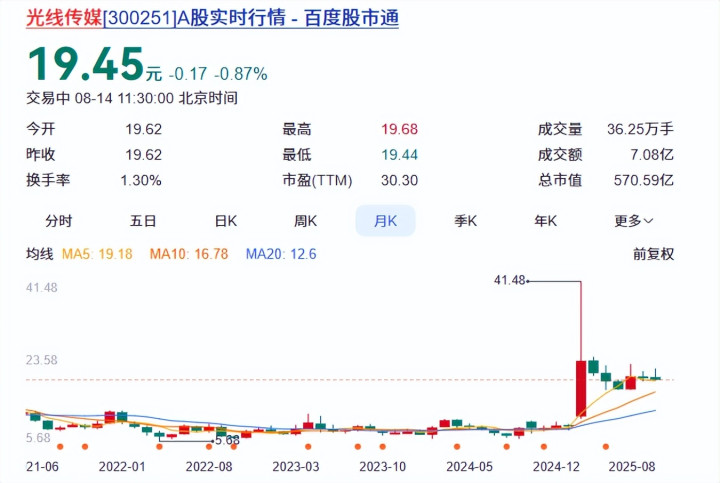
Task: Click the MA5: 19.18 indicator label
Action: click(x=97, y=254)
